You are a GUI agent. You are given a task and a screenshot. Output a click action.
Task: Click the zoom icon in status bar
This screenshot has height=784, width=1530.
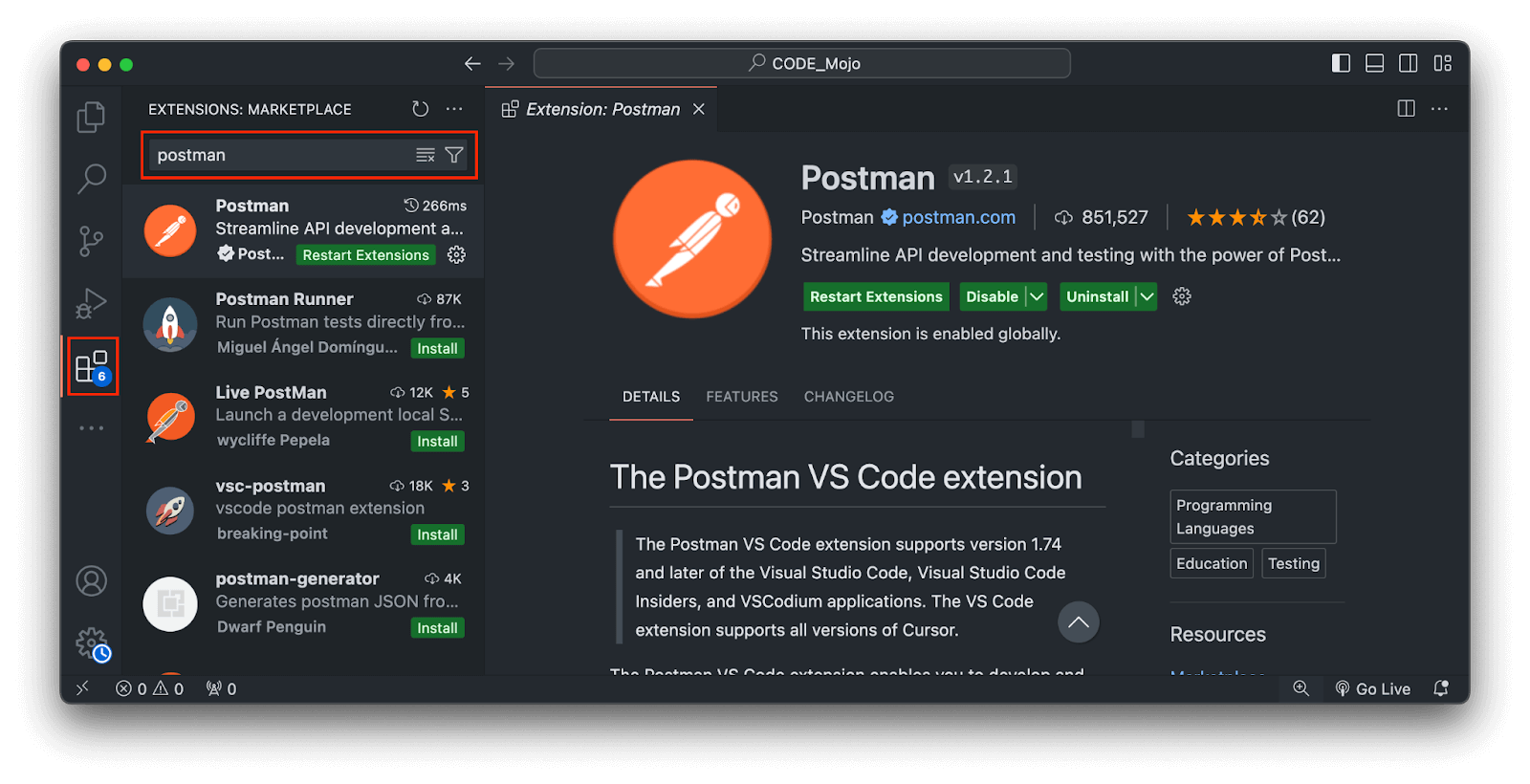coord(1301,688)
